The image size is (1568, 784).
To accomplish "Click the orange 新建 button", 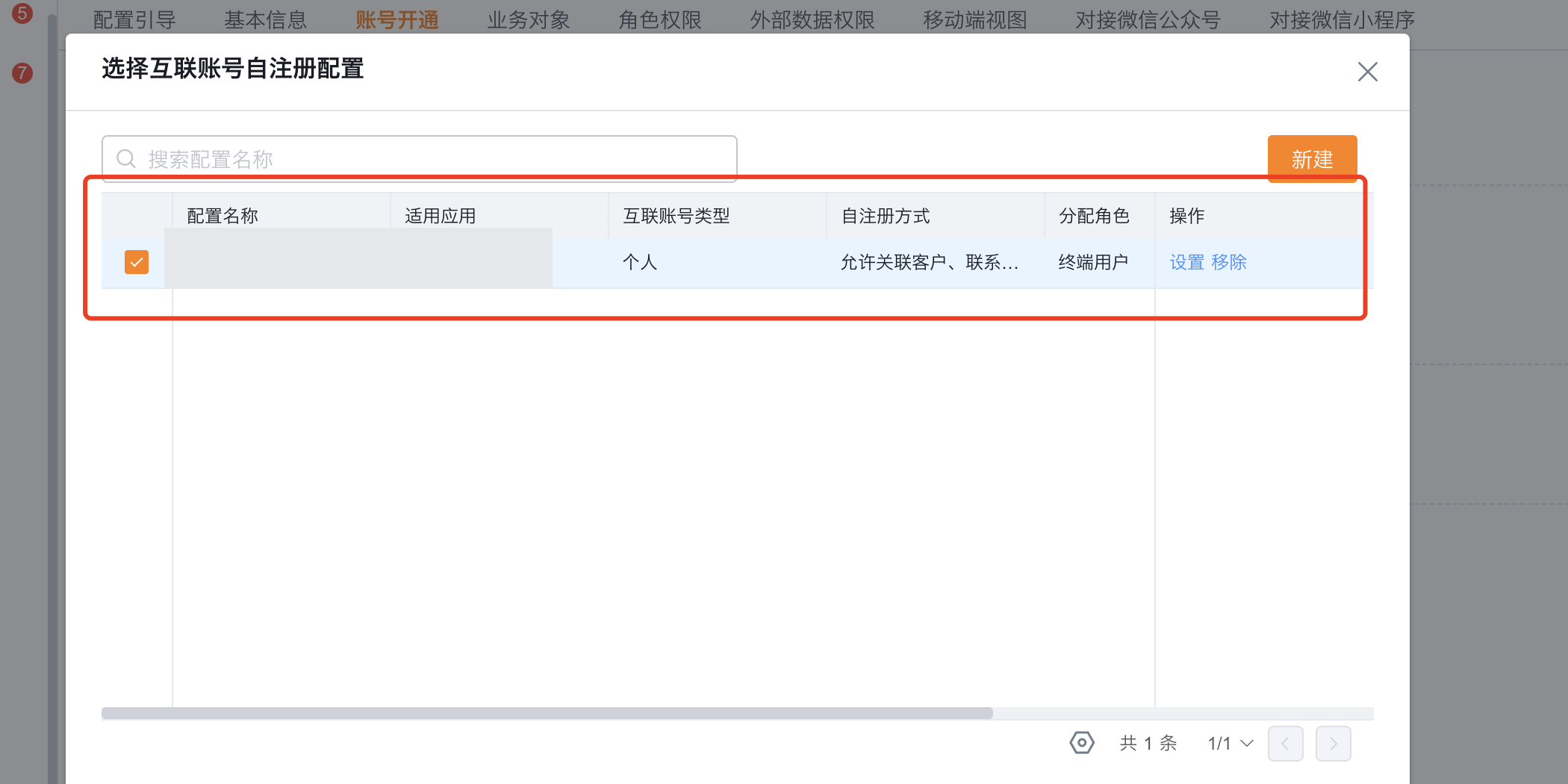I will (x=1312, y=159).
